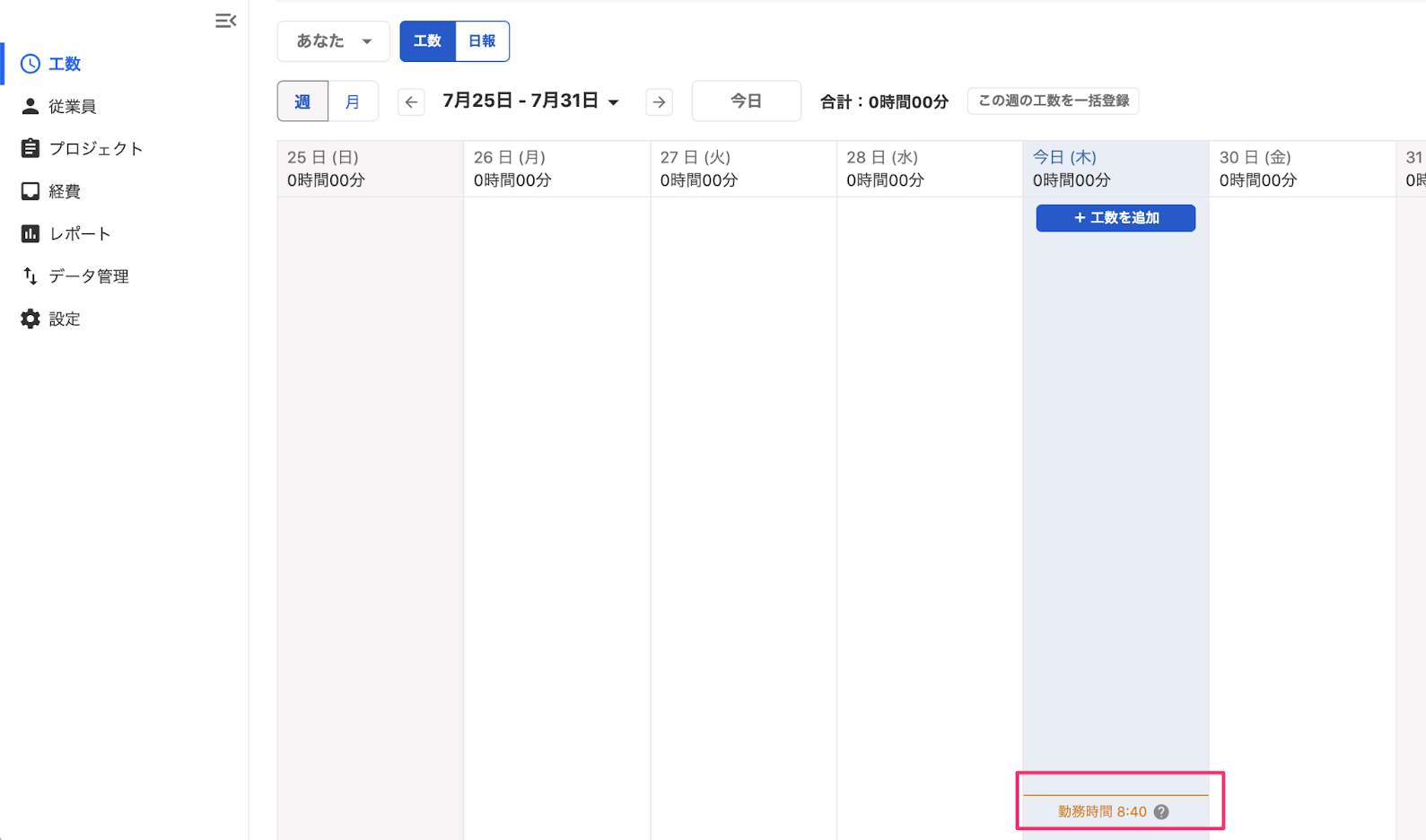This screenshot has width=1426, height=840.
Task: Select the 26 日 (月) column header
Action: (556, 169)
